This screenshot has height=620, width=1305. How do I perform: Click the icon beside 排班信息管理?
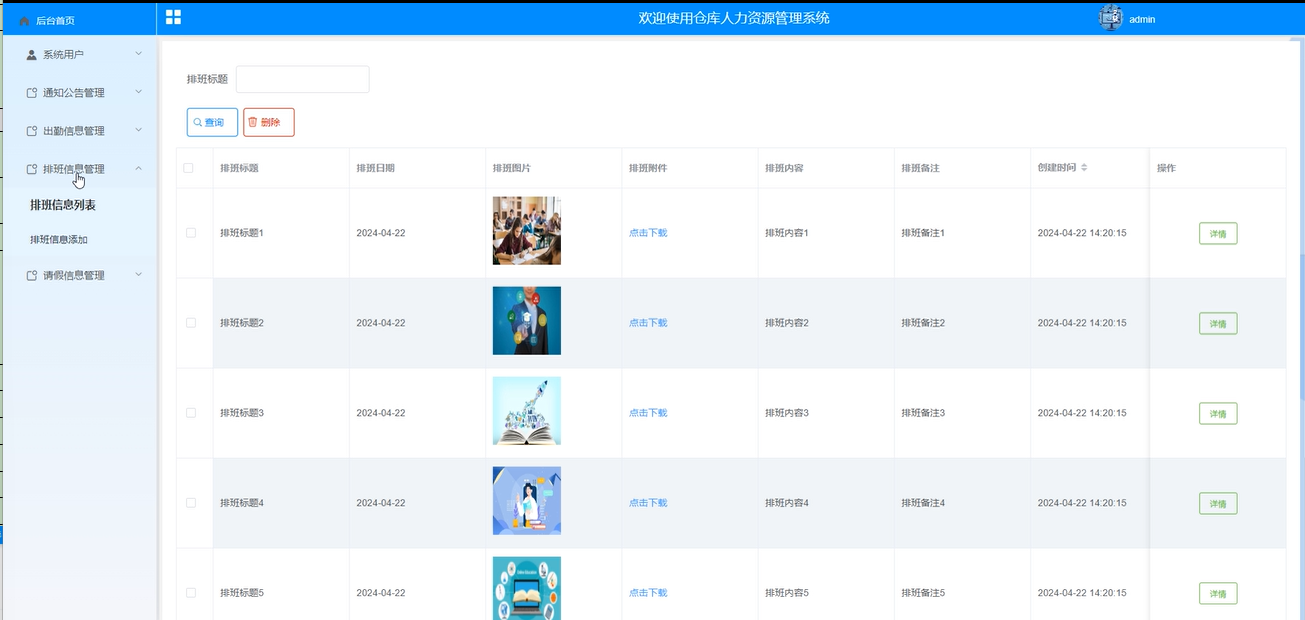[32, 169]
